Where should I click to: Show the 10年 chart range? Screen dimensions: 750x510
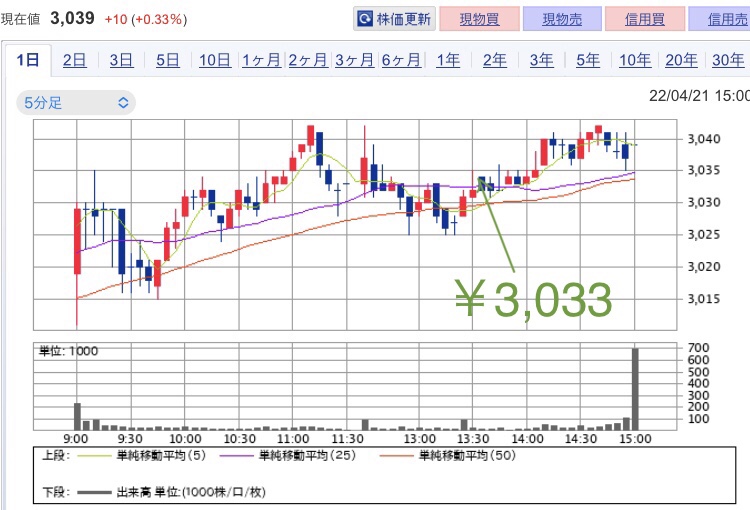[635, 60]
